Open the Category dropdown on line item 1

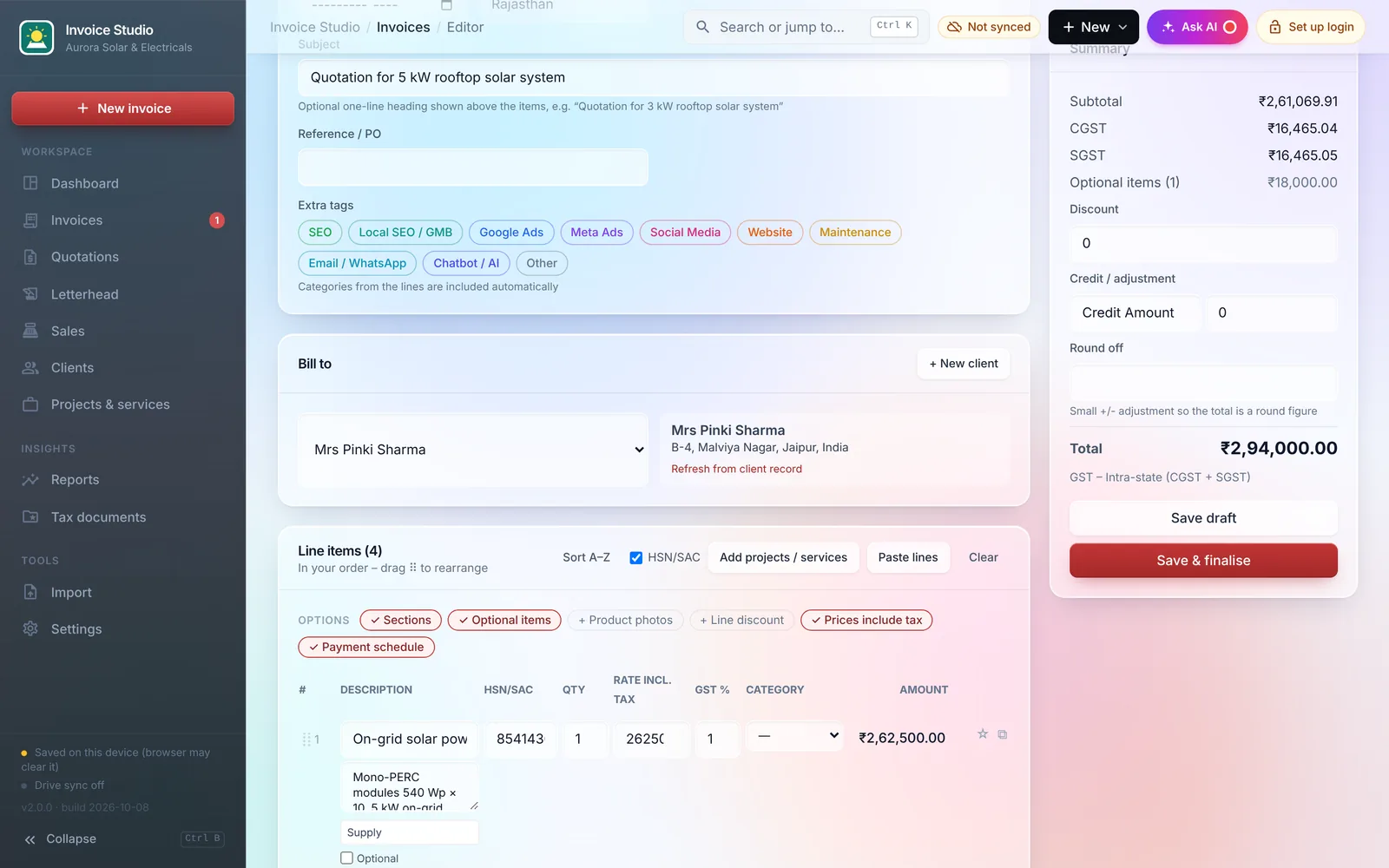pos(794,736)
